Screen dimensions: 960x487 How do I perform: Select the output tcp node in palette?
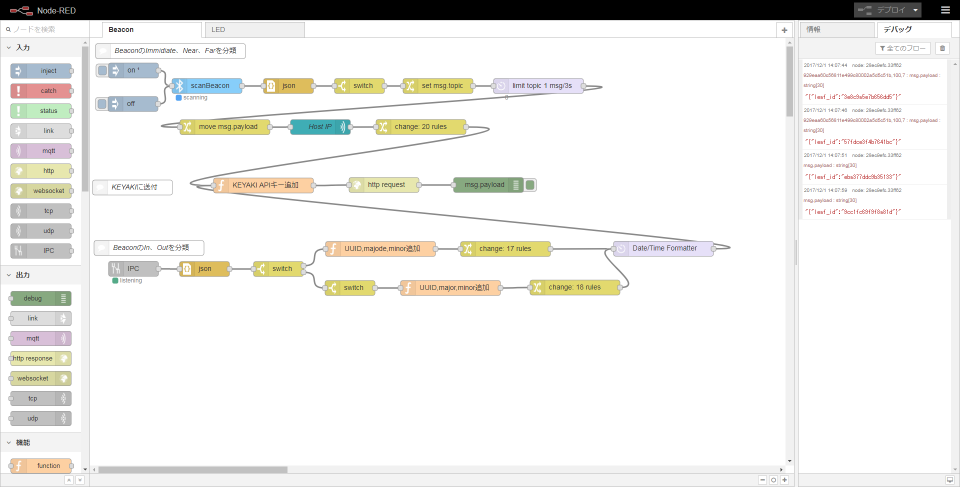41,399
